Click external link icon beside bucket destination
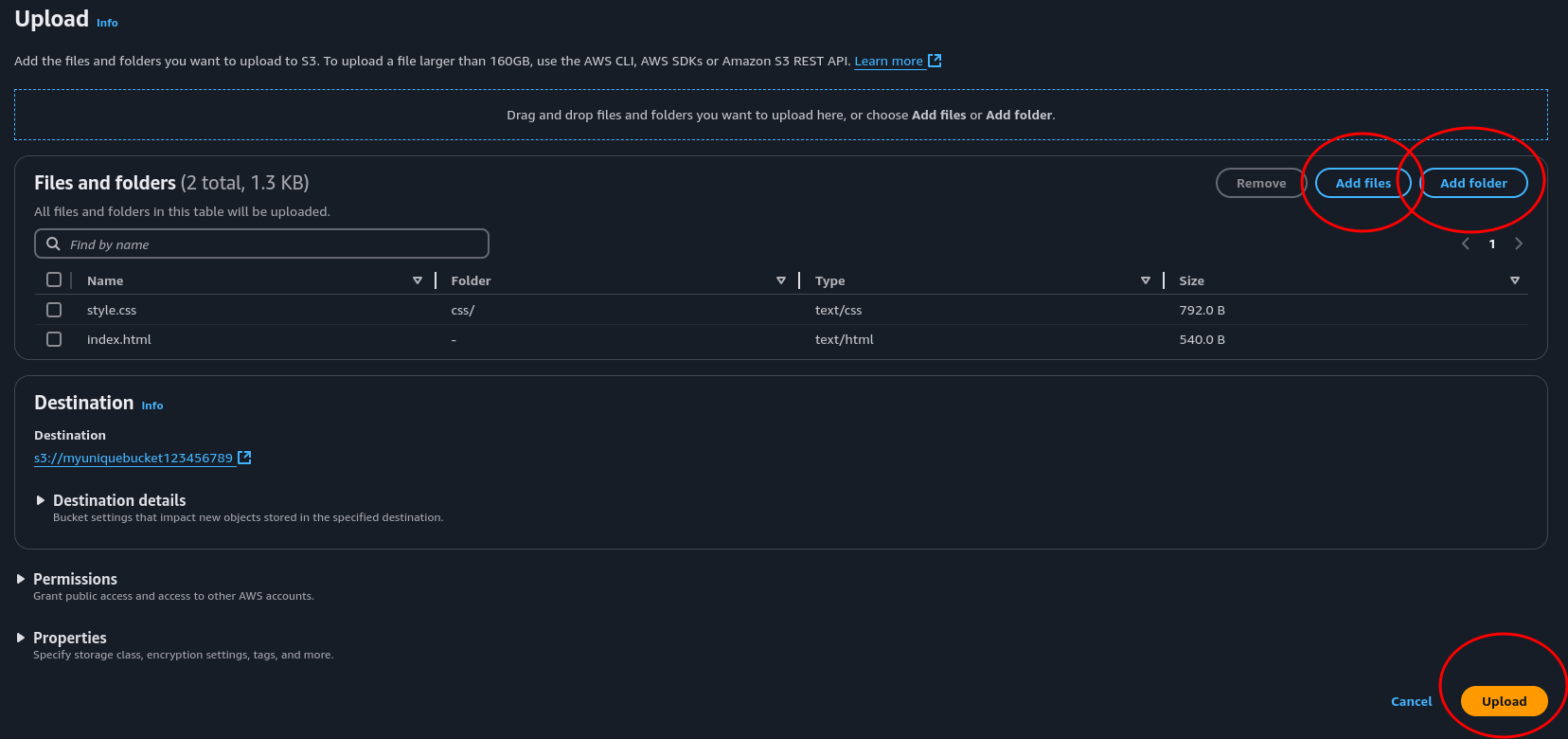This screenshot has height=739, width=1568. point(244,458)
